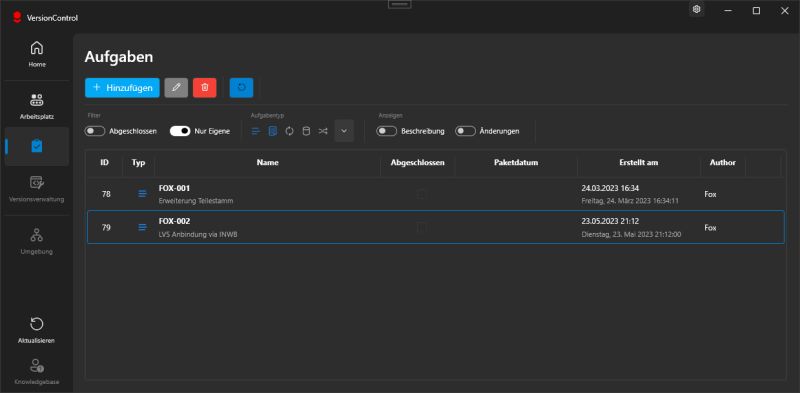
Task: Sort by the ID column header
Action: tap(105, 163)
